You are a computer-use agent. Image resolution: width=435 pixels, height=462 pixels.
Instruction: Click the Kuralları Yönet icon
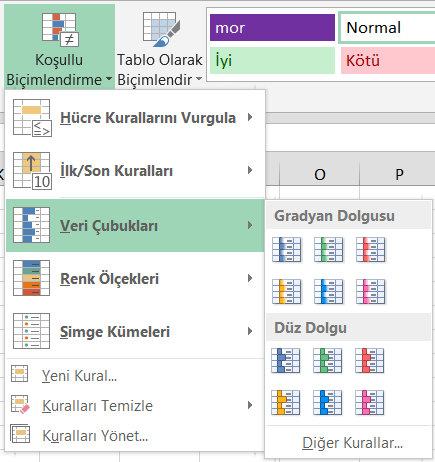pyautogui.click(x=20, y=434)
